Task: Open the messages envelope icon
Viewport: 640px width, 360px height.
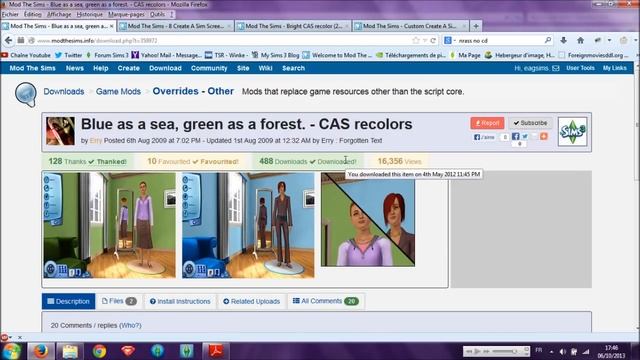Action: 556,68
